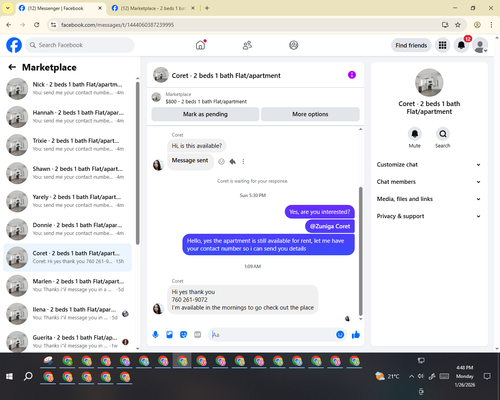Viewport: 500px width, 400px height.
Task: Click the Find friends button
Action: coord(411,45)
